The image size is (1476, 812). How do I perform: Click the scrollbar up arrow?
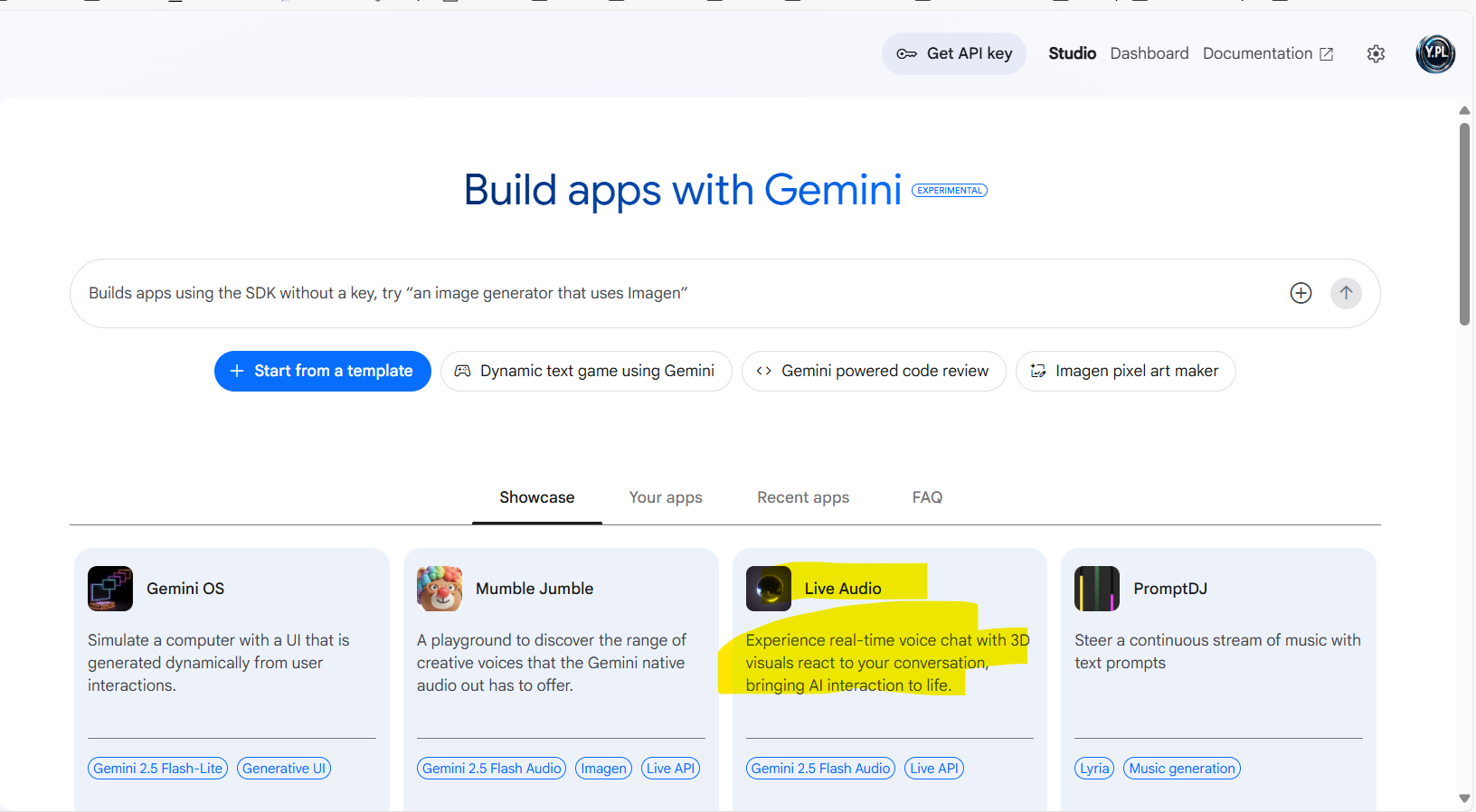click(x=1464, y=110)
